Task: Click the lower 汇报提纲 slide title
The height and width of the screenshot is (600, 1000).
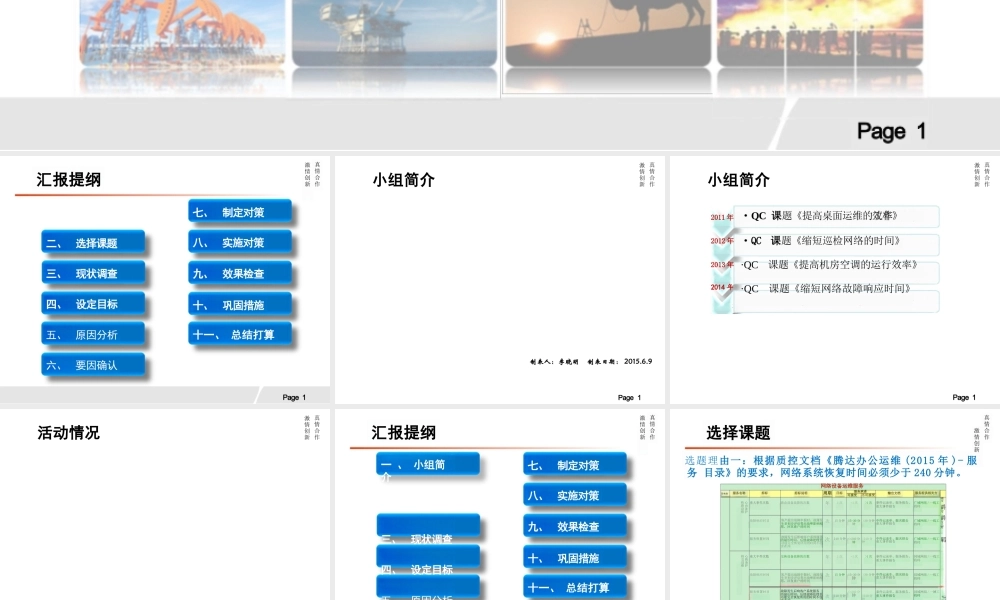Action: (x=403, y=433)
